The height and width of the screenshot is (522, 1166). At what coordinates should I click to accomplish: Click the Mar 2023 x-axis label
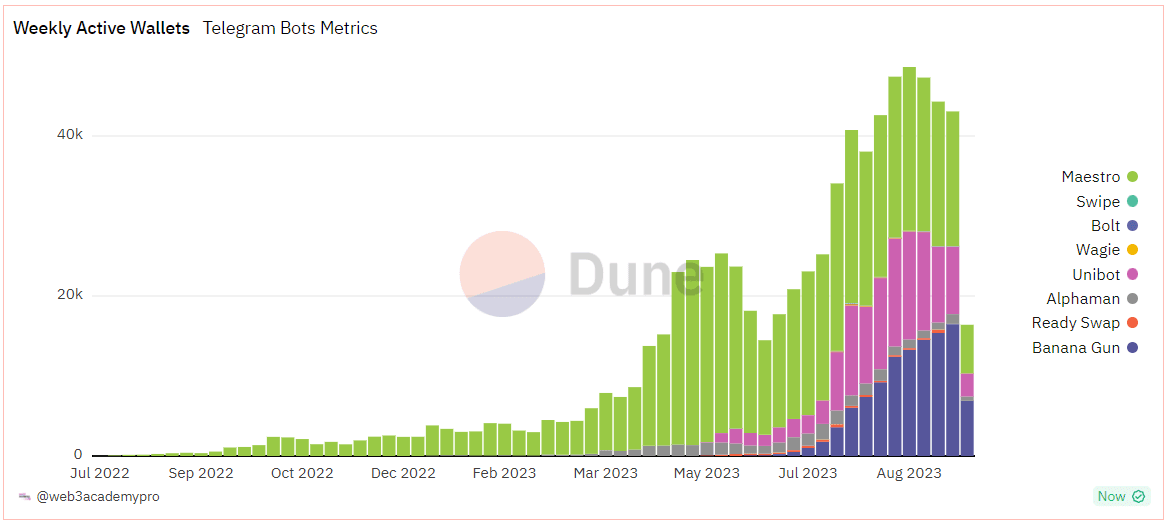[604, 473]
